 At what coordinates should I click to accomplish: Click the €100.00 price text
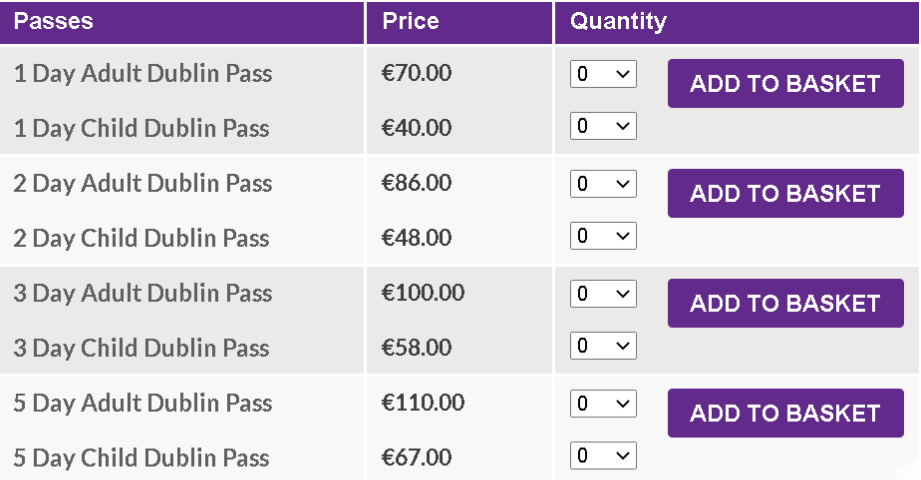coord(423,293)
